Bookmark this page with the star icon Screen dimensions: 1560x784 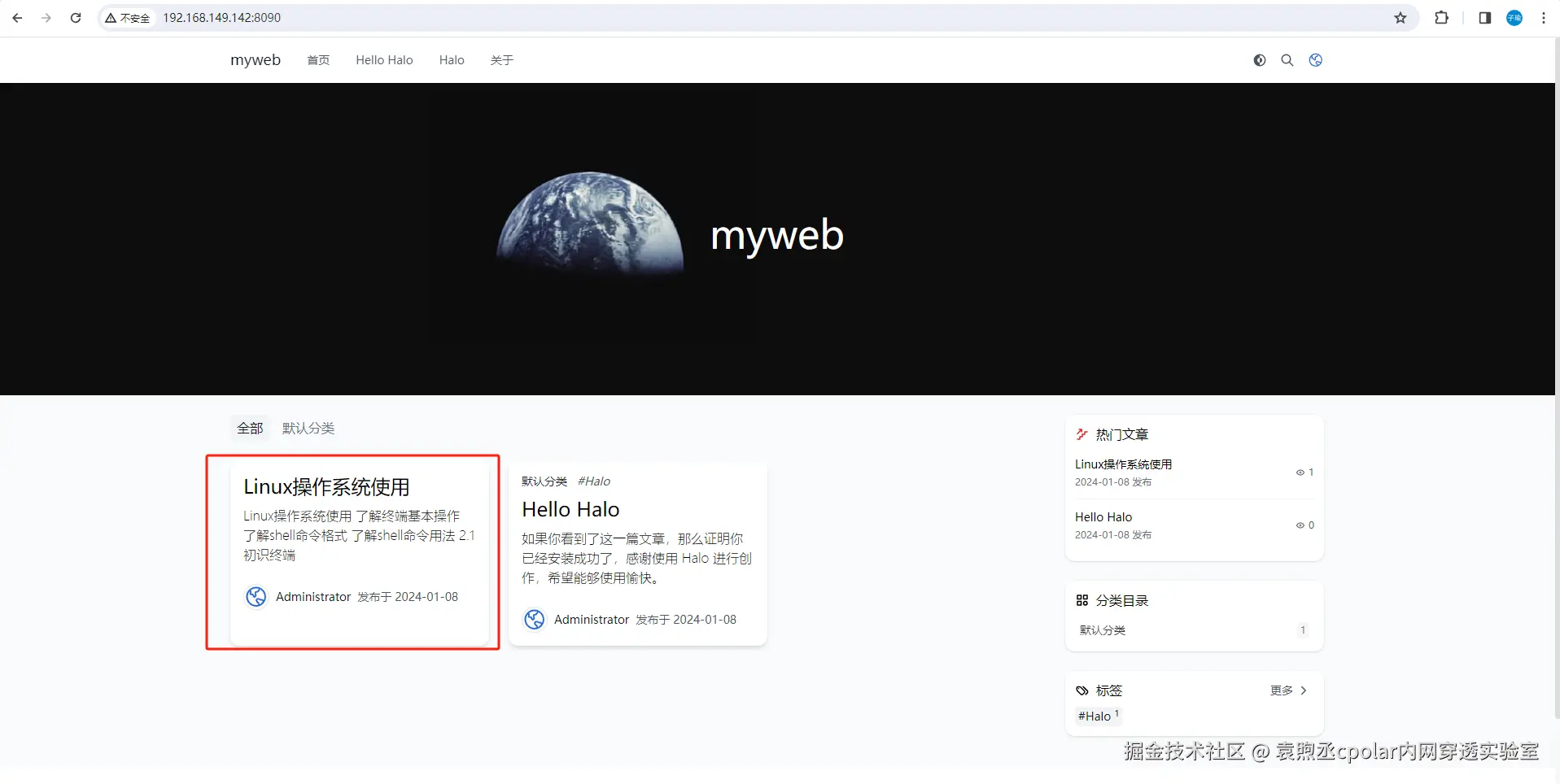tap(1401, 18)
